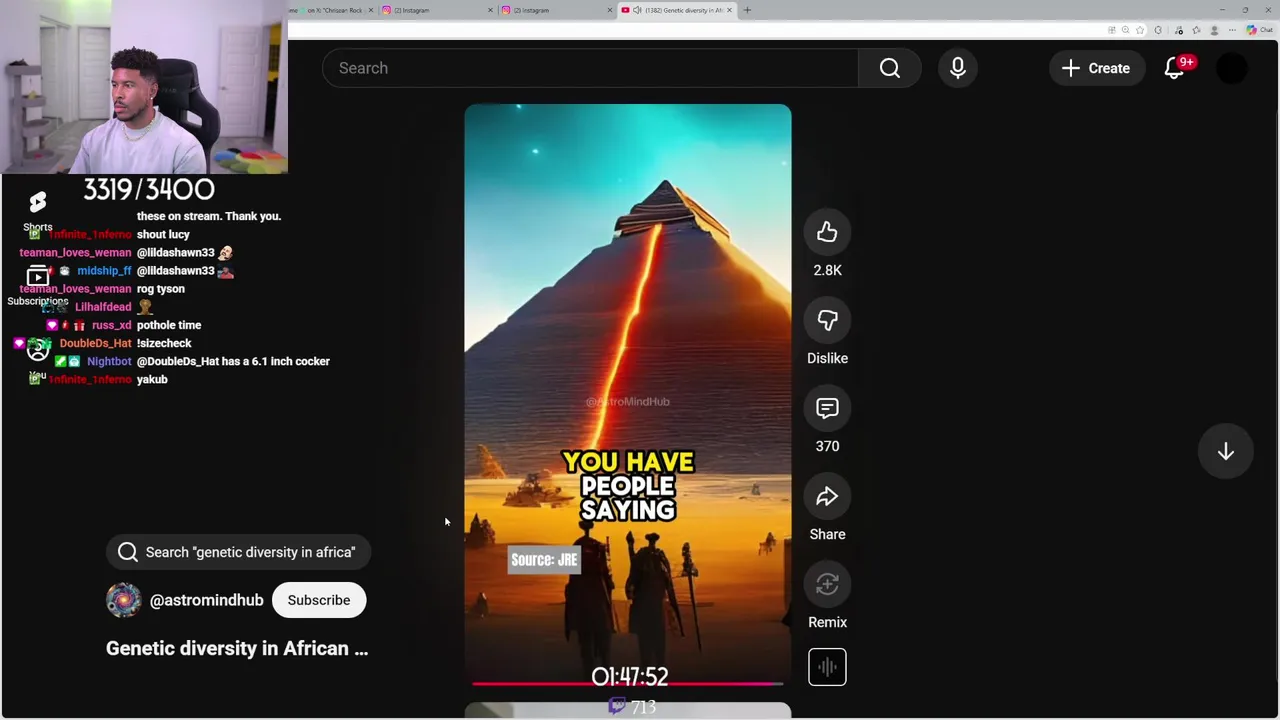Switch to the second Instagram tab
Image resolution: width=1280 pixels, height=720 pixels.
555,10
